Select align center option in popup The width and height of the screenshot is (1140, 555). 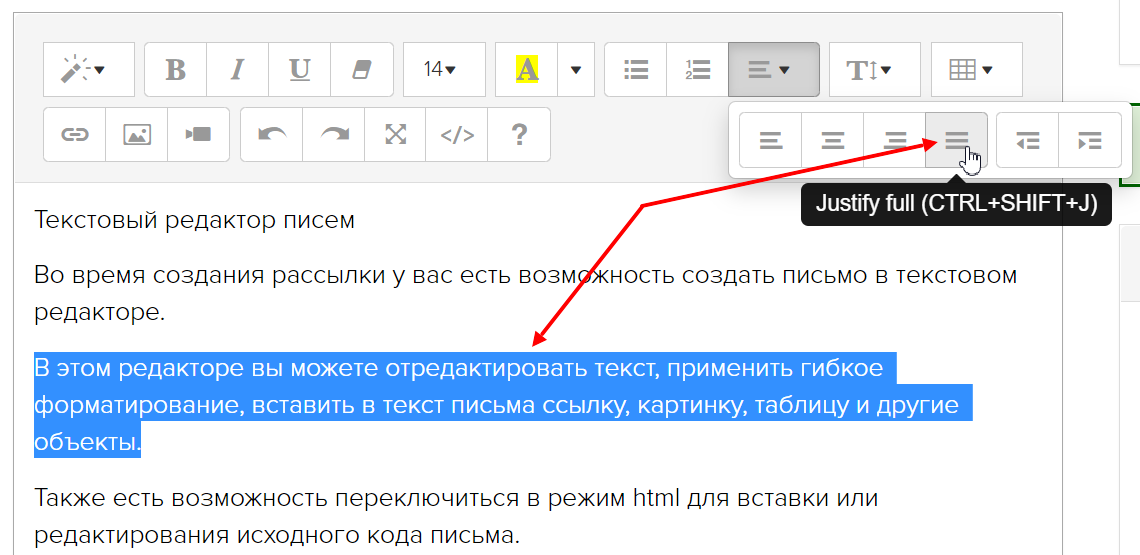pos(832,140)
